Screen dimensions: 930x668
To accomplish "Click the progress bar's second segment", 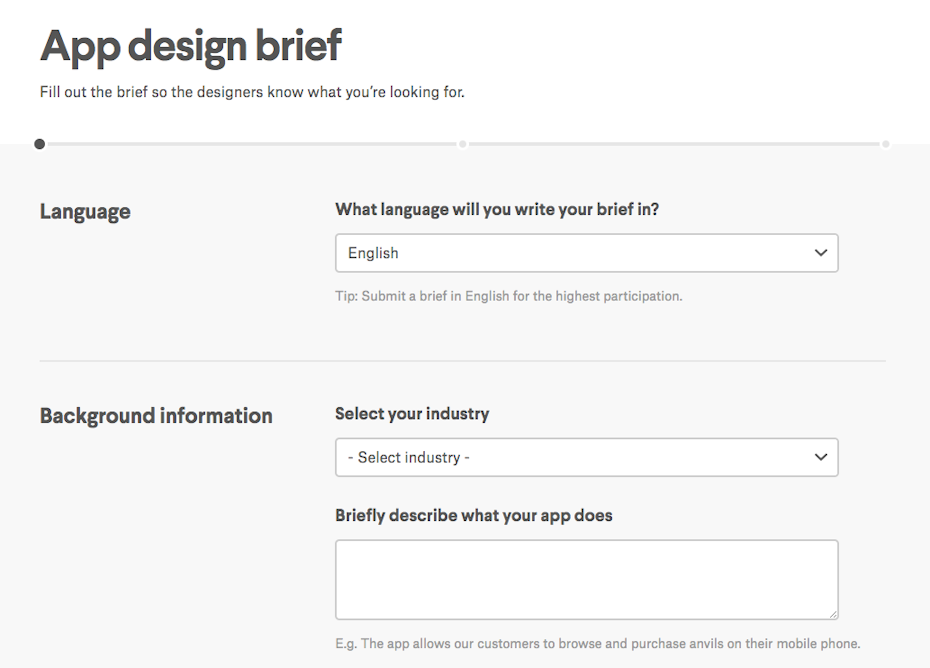I will point(673,144).
